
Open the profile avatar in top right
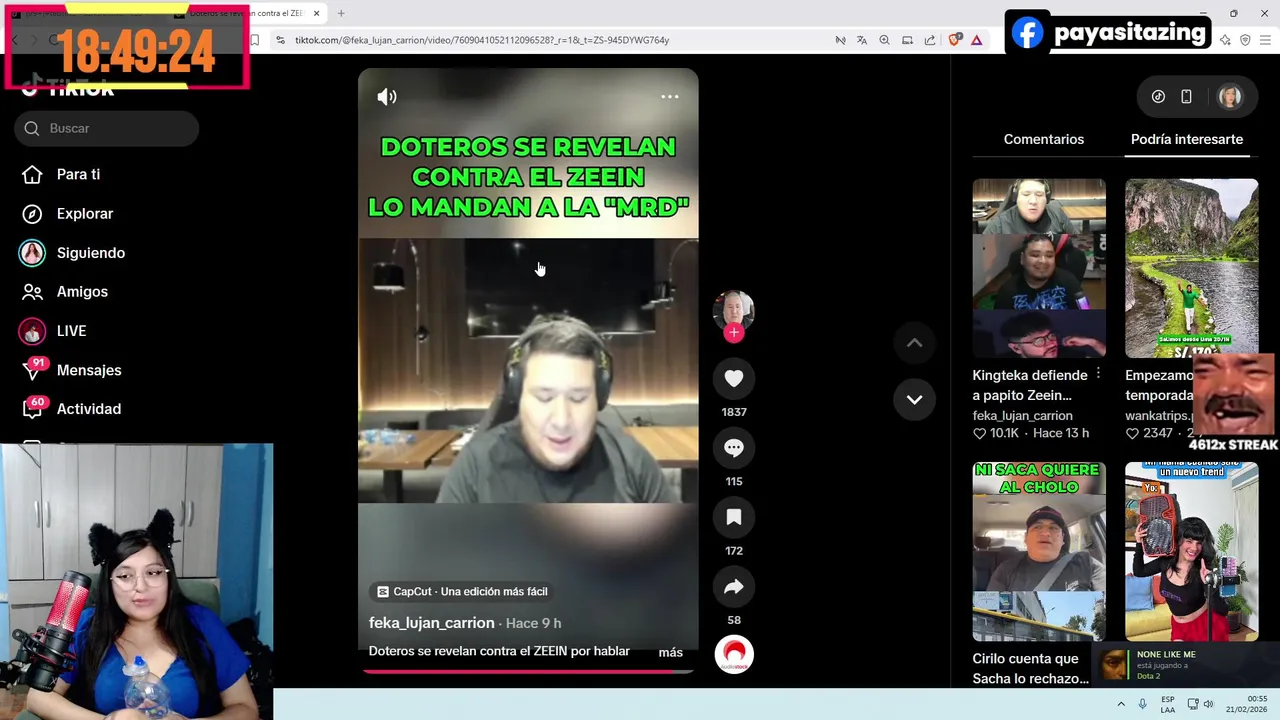click(x=1229, y=97)
